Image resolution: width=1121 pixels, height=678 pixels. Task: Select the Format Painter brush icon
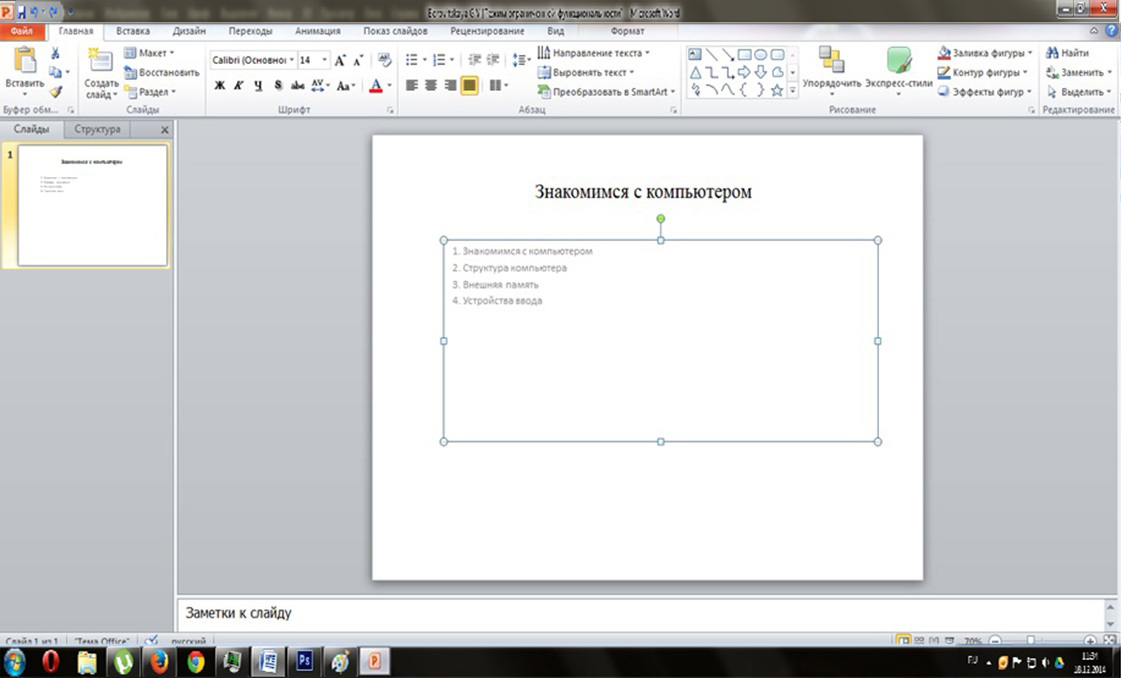(x=56, y=91)
